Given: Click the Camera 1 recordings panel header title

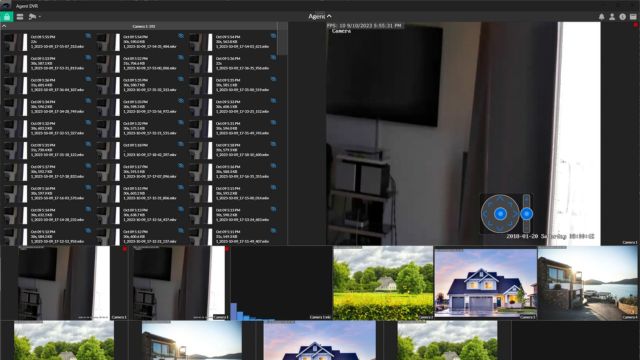Looking at the screenshot, I should click(x=144, y=26).
